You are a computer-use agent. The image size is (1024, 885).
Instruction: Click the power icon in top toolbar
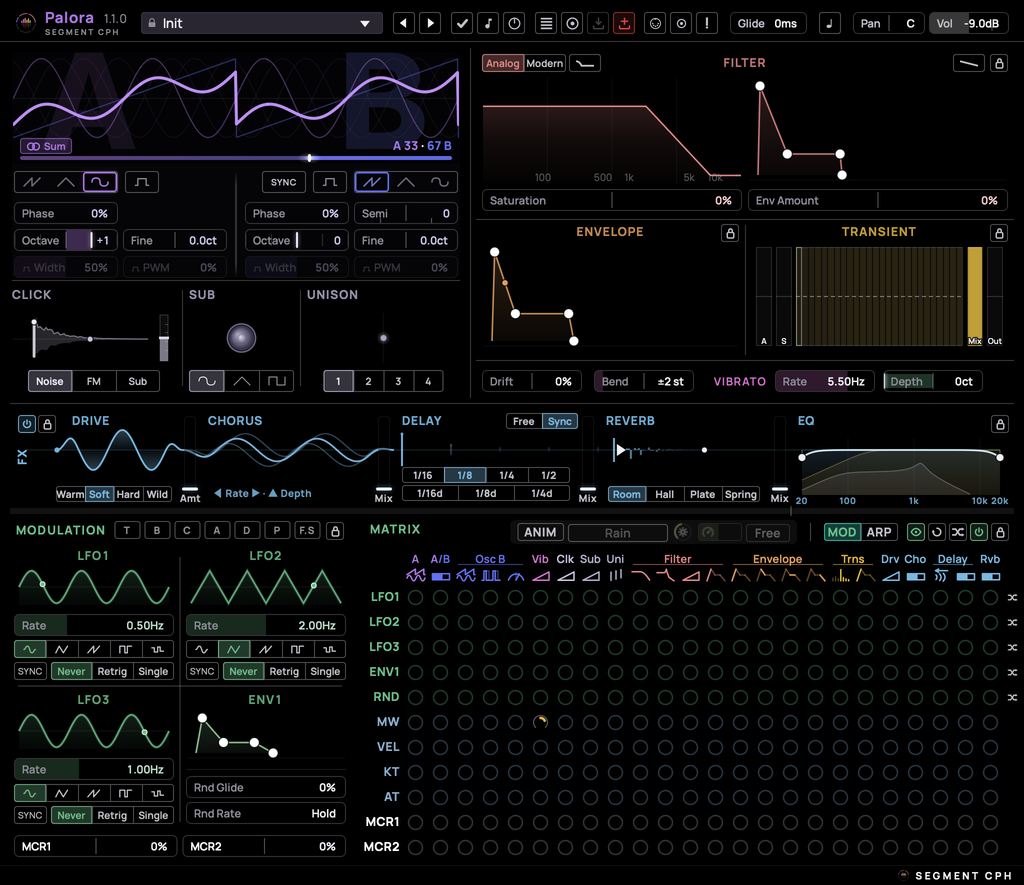515,24
